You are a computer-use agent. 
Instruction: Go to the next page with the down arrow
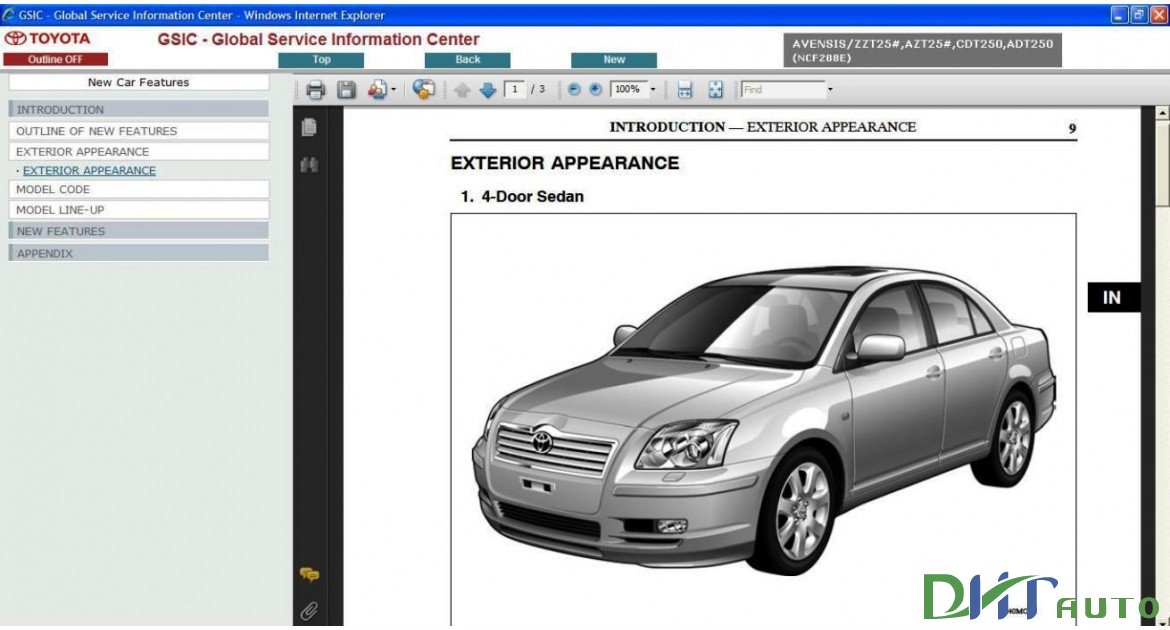[488, 89]
